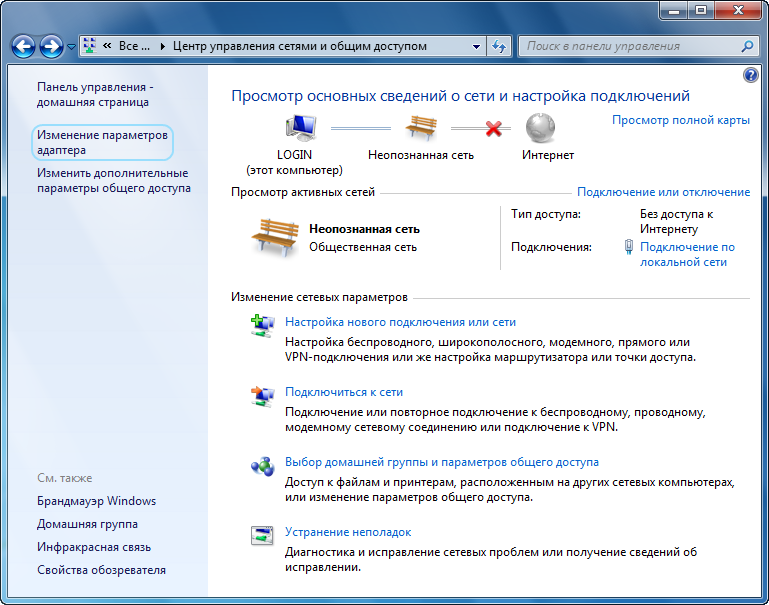Open "Инфракрасная связь" in See also
The image size is (769, 605).
[94, 547]
